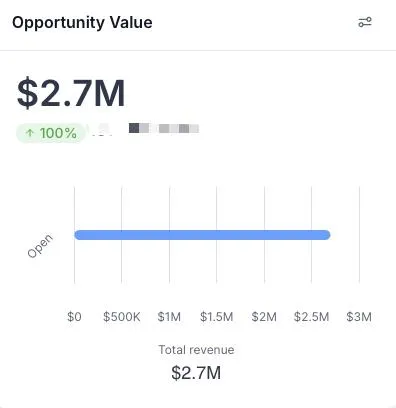Click the $500K axis label

click(122, 316)
